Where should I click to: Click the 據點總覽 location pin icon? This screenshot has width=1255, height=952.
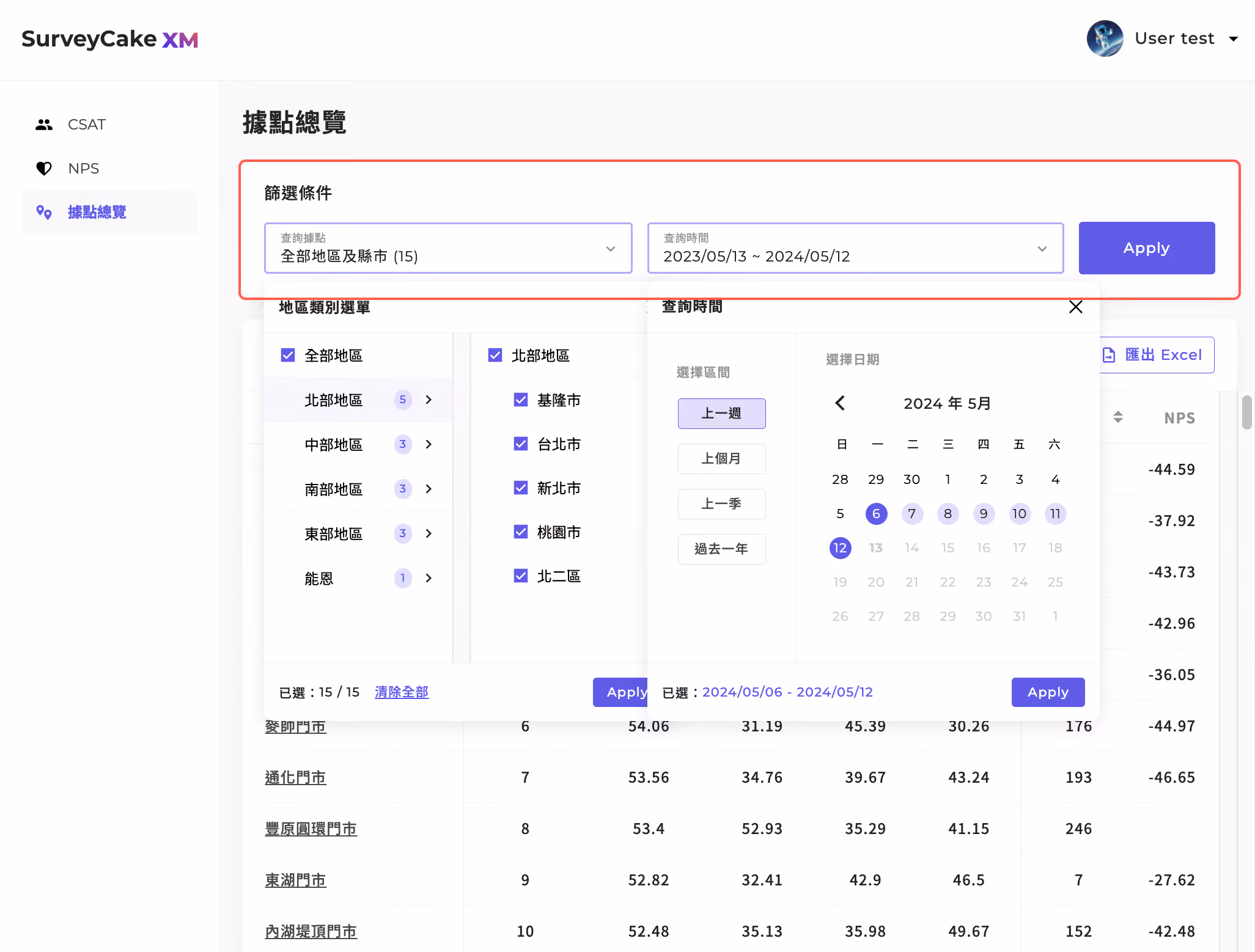(x=44, y=212)
